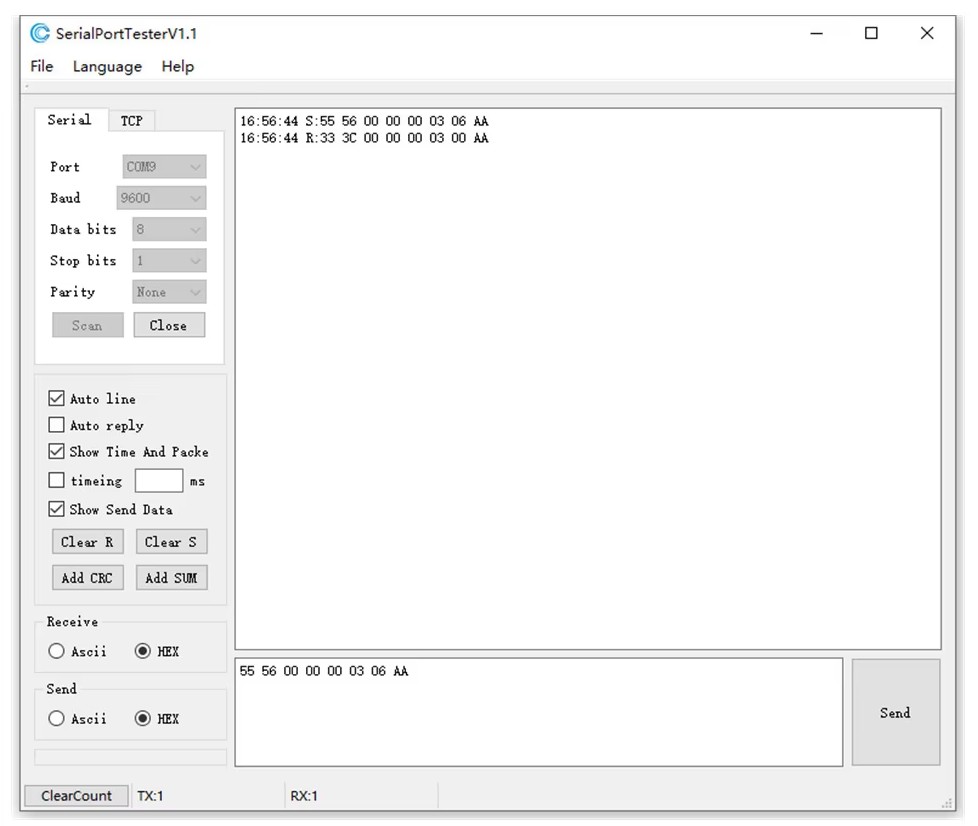Open the Language menu
The width and height of the screenshot is (978, 826).
pyautogui.click(x=107, y=66)
